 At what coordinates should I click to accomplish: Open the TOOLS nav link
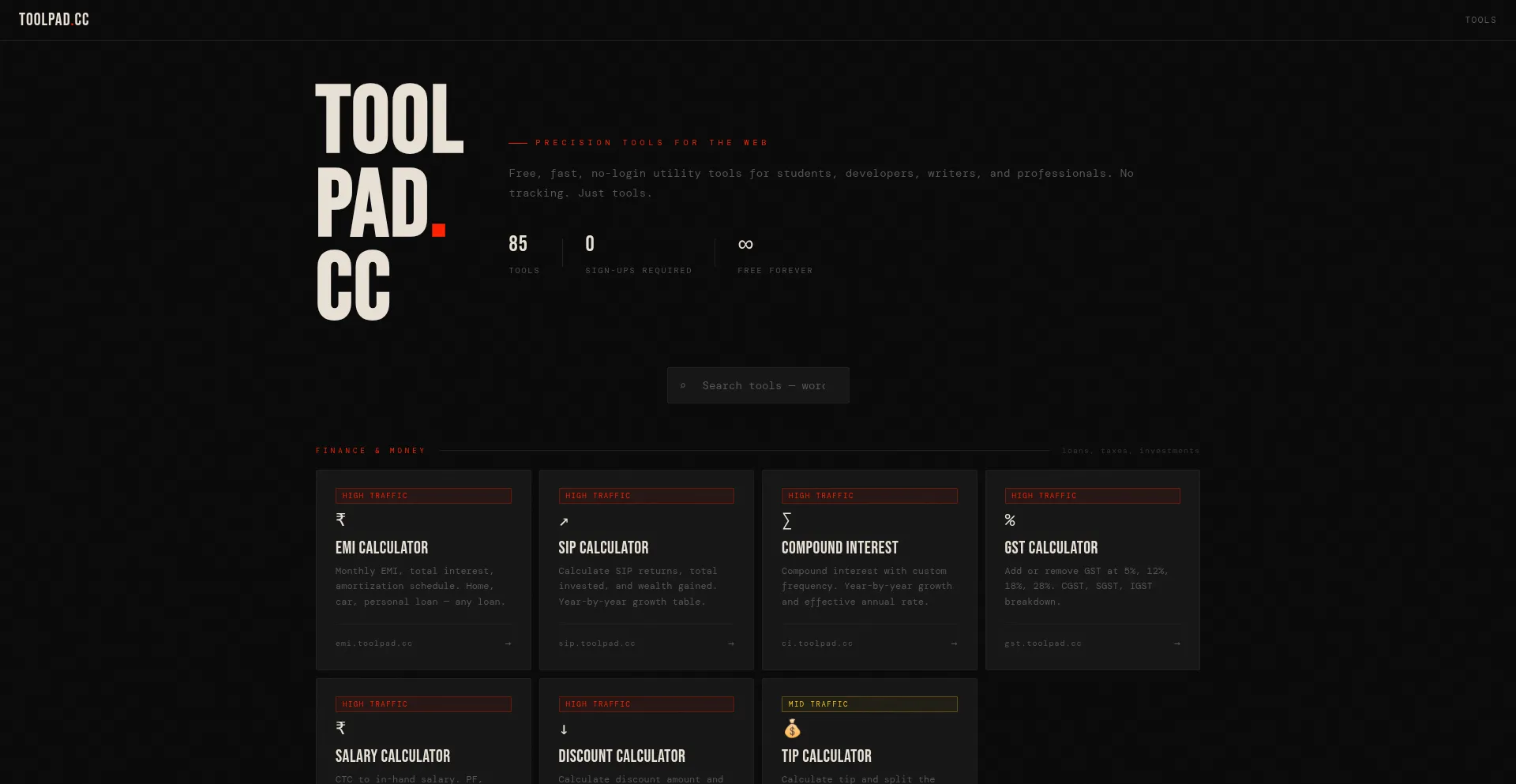point(1480,20)
